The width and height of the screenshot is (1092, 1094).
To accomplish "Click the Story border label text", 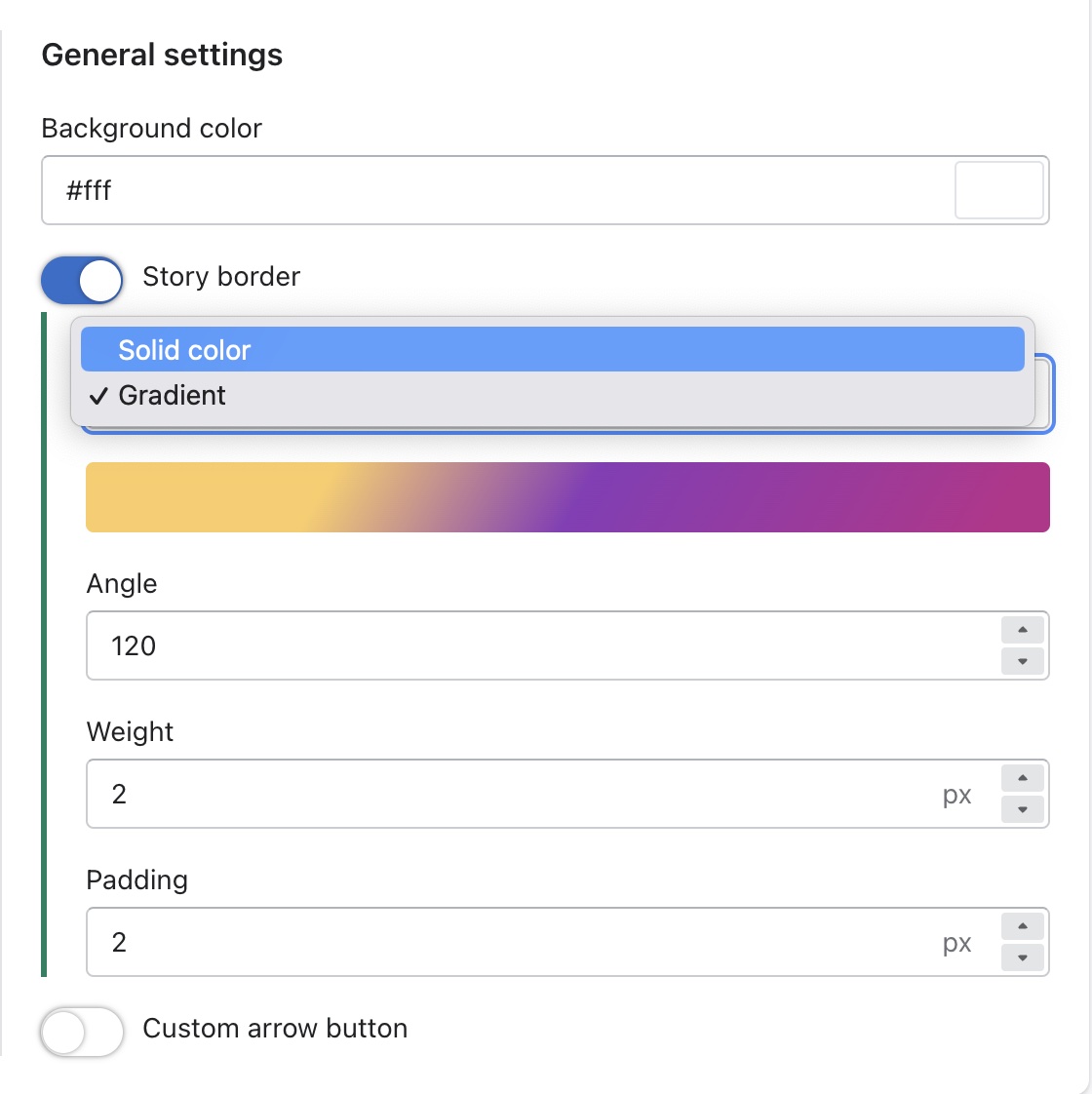I will [x=221, y=277].
